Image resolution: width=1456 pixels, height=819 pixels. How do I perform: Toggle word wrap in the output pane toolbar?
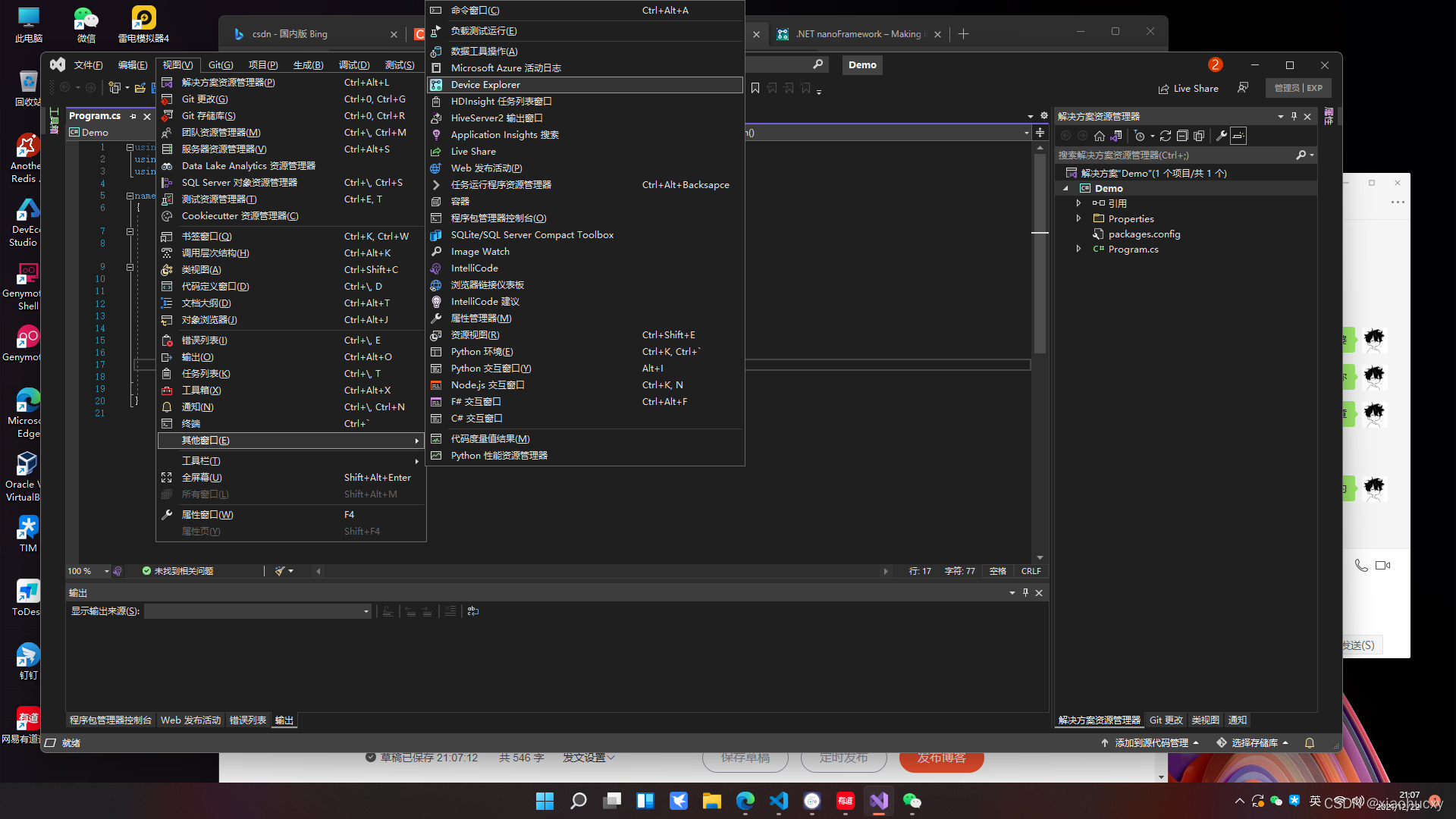pos(473,611)
